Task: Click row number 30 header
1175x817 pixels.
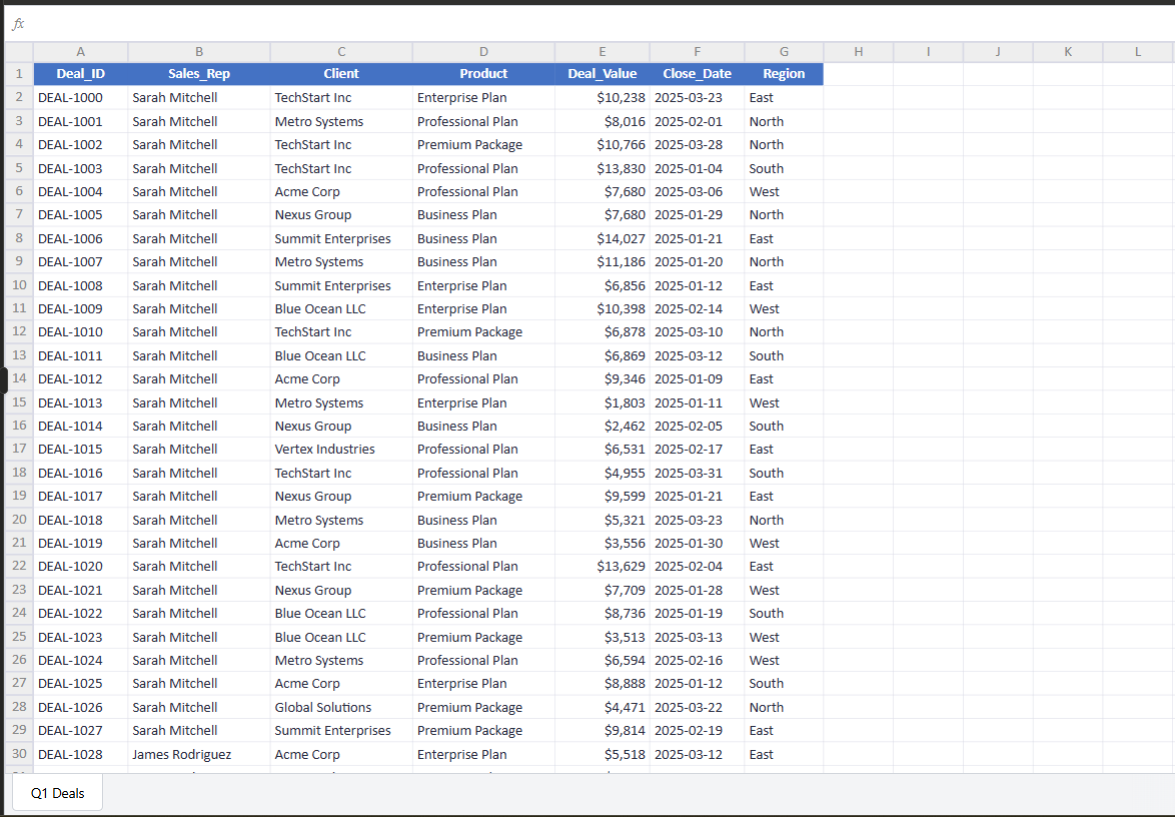Action: (18, 754)
